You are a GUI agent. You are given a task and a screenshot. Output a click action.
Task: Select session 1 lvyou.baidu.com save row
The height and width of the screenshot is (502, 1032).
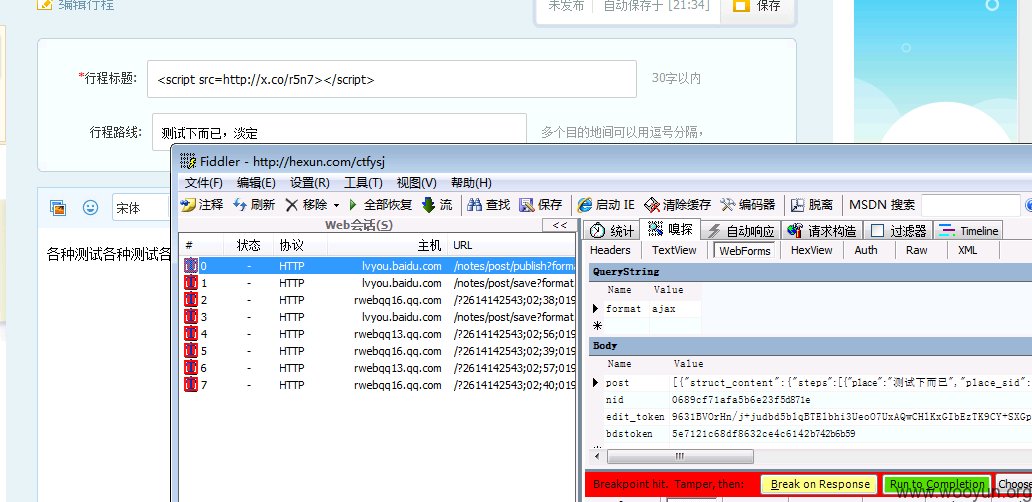coord(379,283)
